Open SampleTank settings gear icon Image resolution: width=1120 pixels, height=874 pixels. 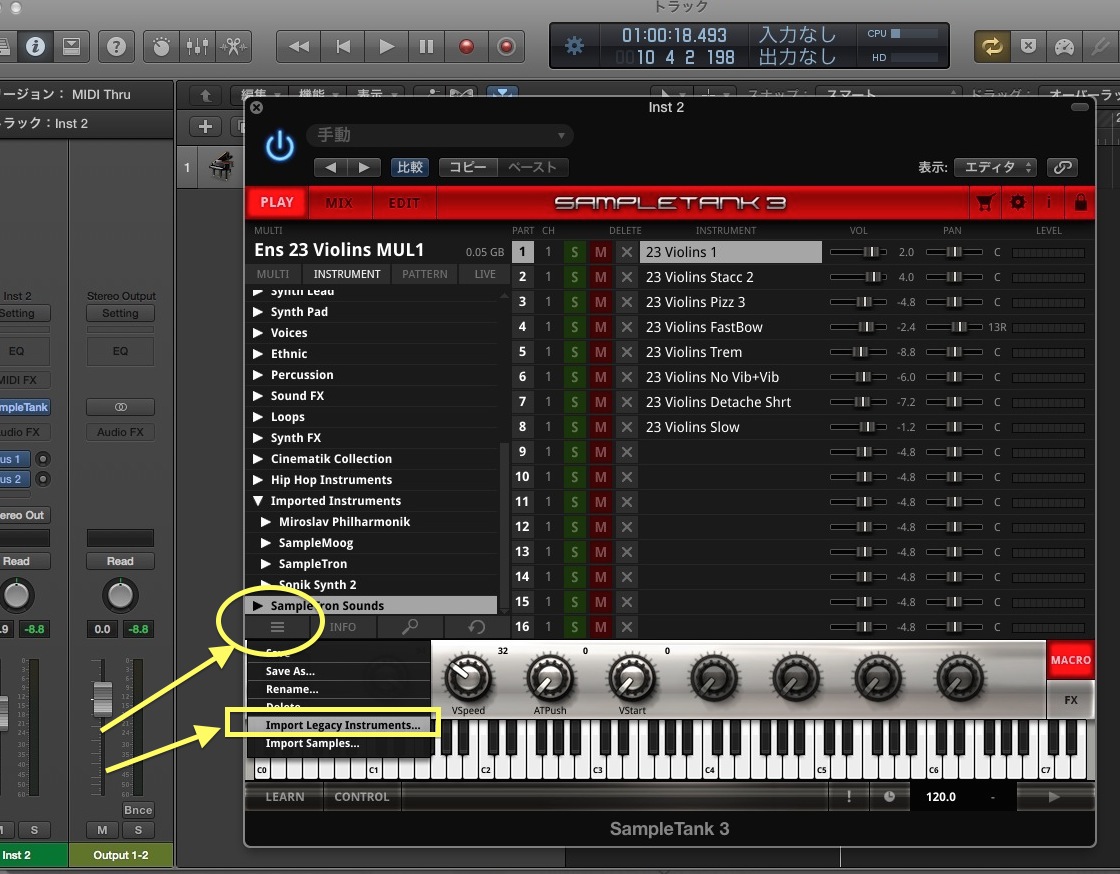pyautogui.click(x=1018, y=203)
